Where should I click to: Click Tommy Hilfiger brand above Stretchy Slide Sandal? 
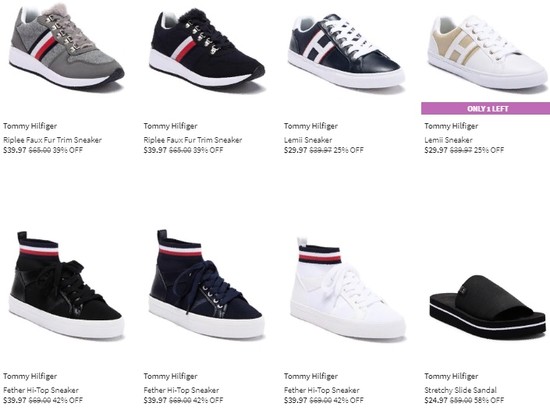point(451,376)
